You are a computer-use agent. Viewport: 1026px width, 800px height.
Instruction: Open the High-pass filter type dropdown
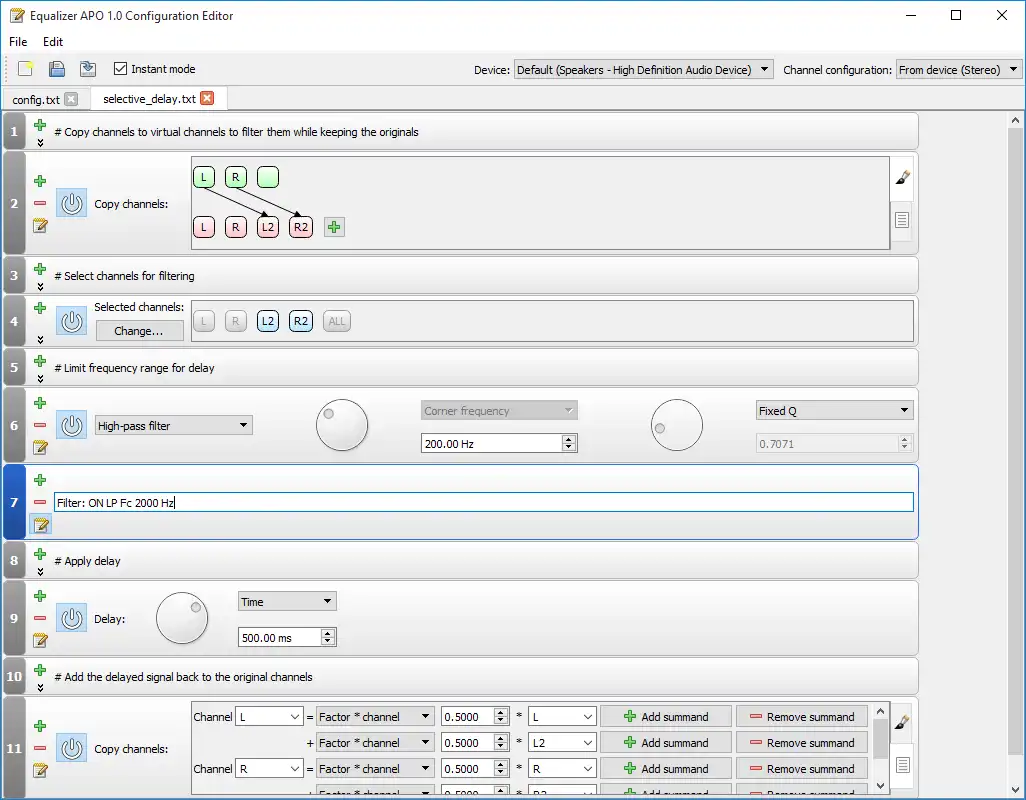pyautogui.click(x=173, y=426)
